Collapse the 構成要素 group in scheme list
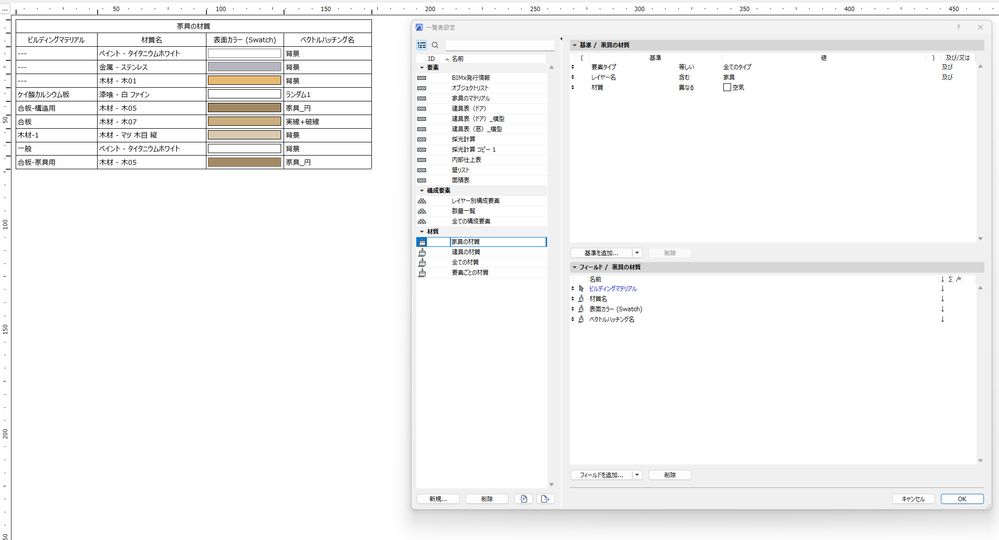Screen dimensions: 999x540 tap(422, 190)
